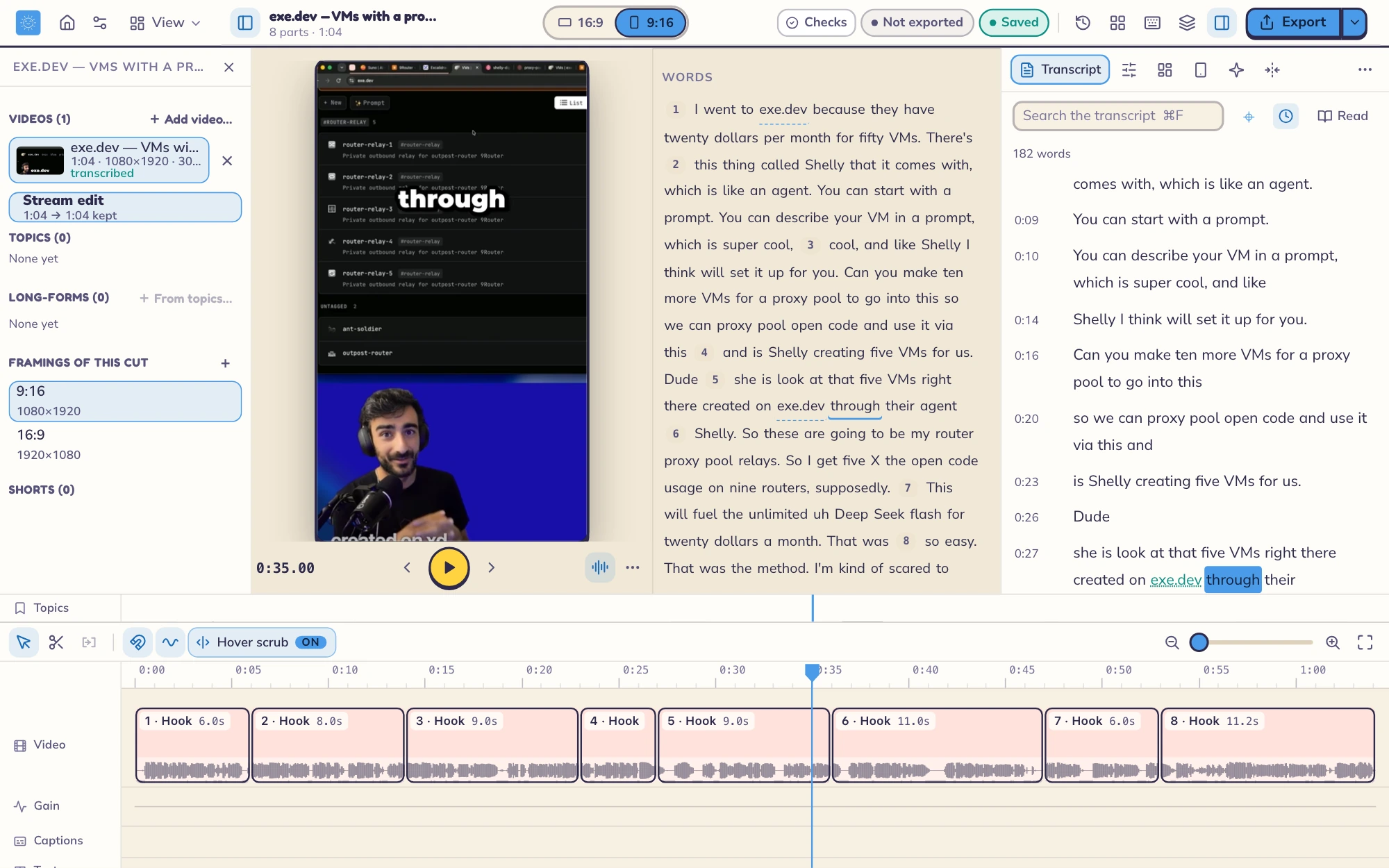The width and height of the screenshot is (1389, 868).
Task: Select the trim bracket tool
Action: (89, 642)
